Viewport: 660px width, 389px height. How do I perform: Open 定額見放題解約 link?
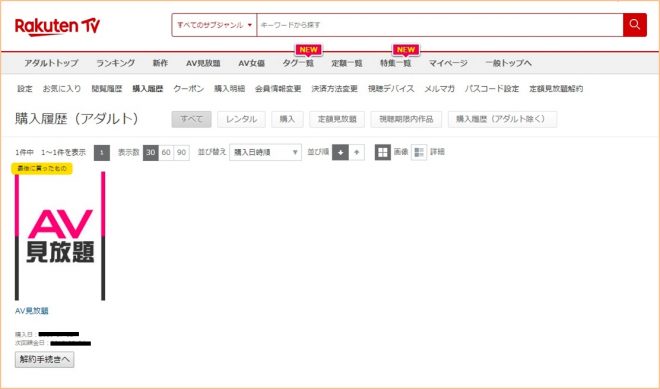[x=556, y=89]
